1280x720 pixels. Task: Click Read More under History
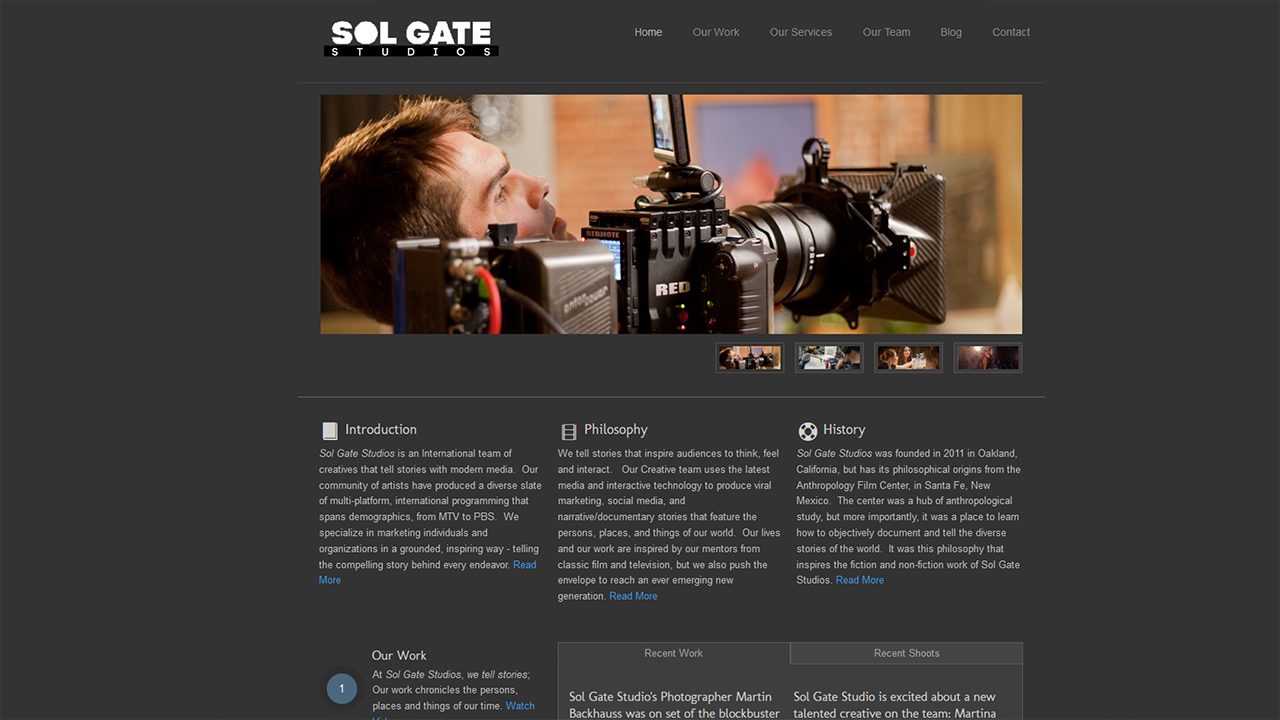[x=860, y=580]
